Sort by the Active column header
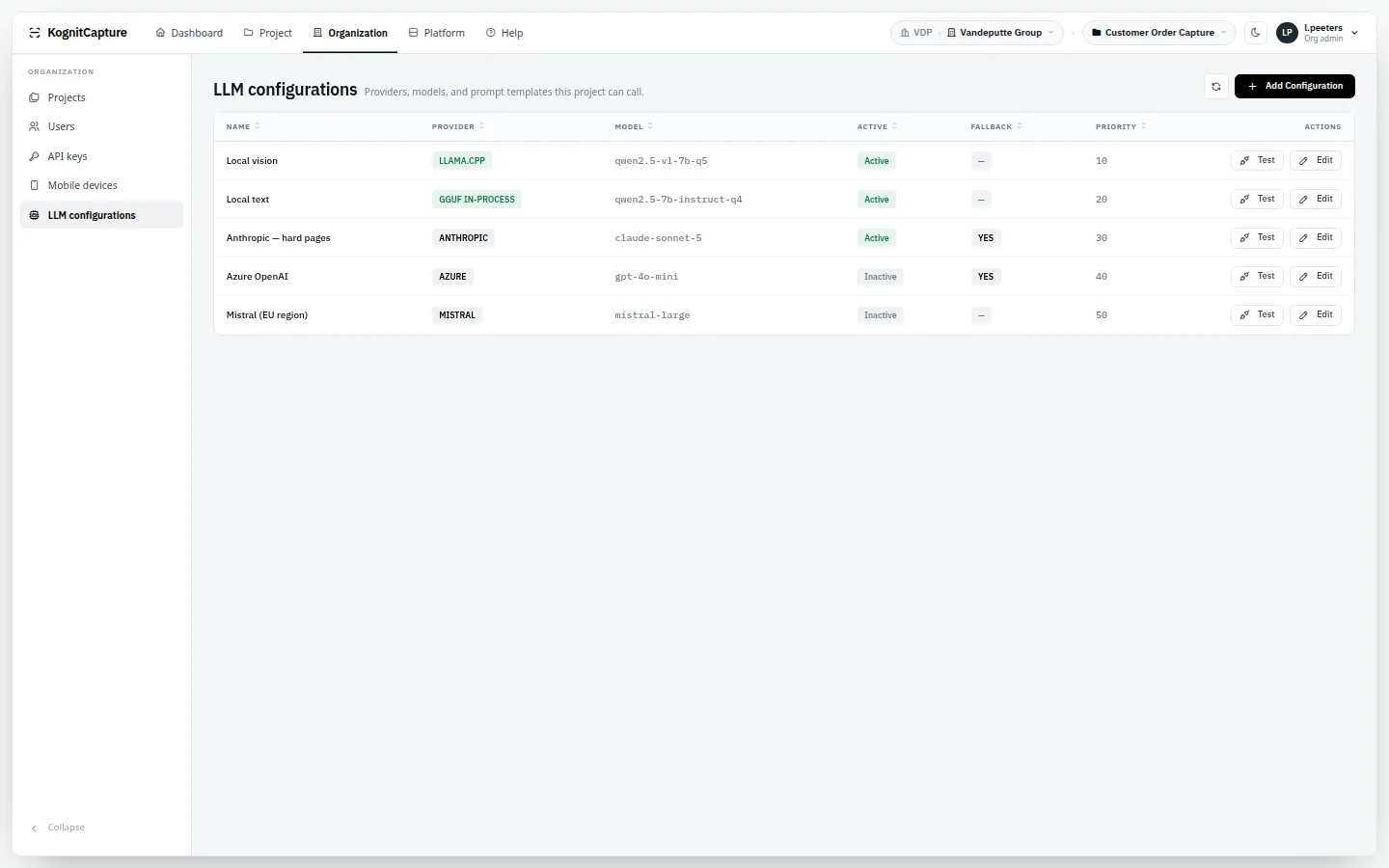Screen dimensions: 1389x868 click(878, 126)
